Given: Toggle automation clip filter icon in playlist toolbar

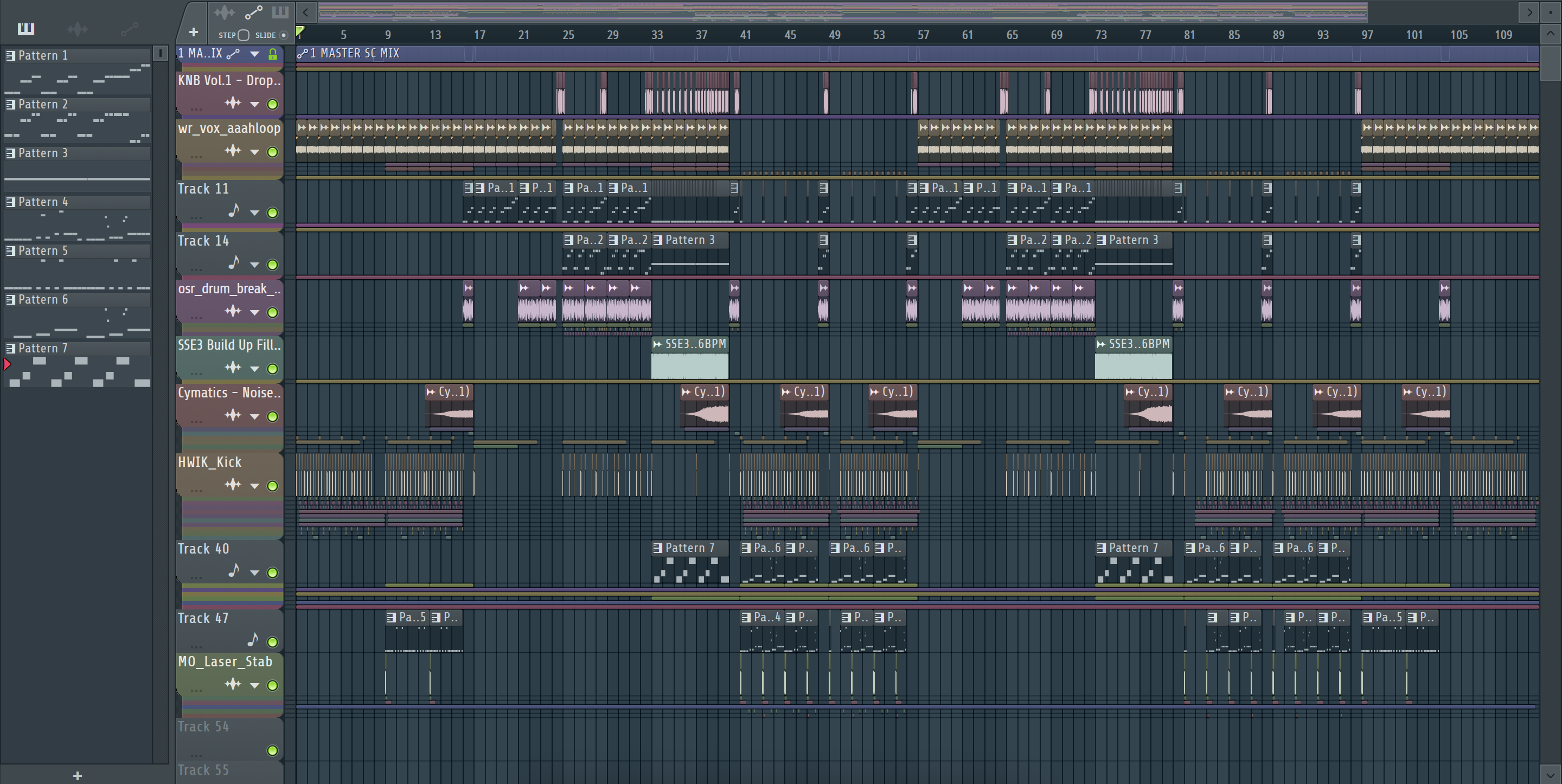Looking at the screenshot, I should click(253, 12).
